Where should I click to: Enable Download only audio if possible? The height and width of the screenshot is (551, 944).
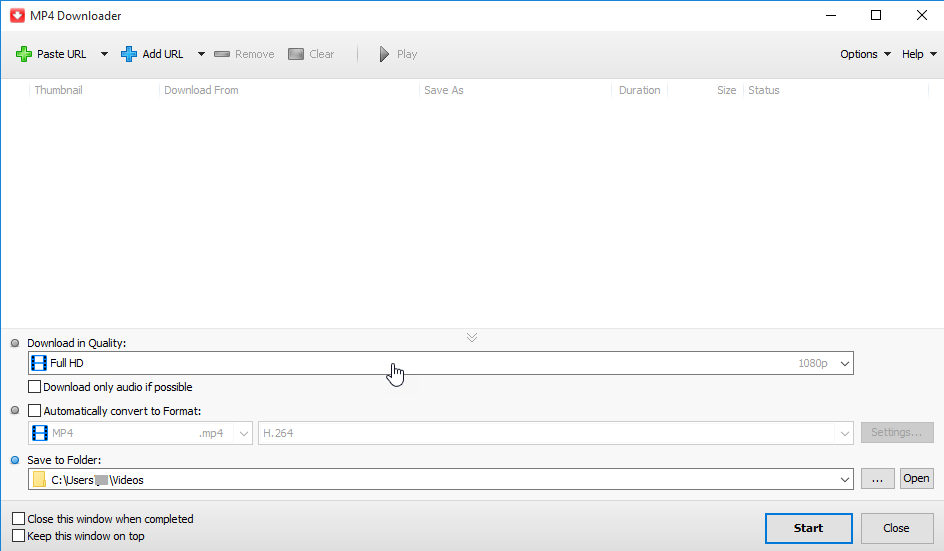[x=34, y=387]
